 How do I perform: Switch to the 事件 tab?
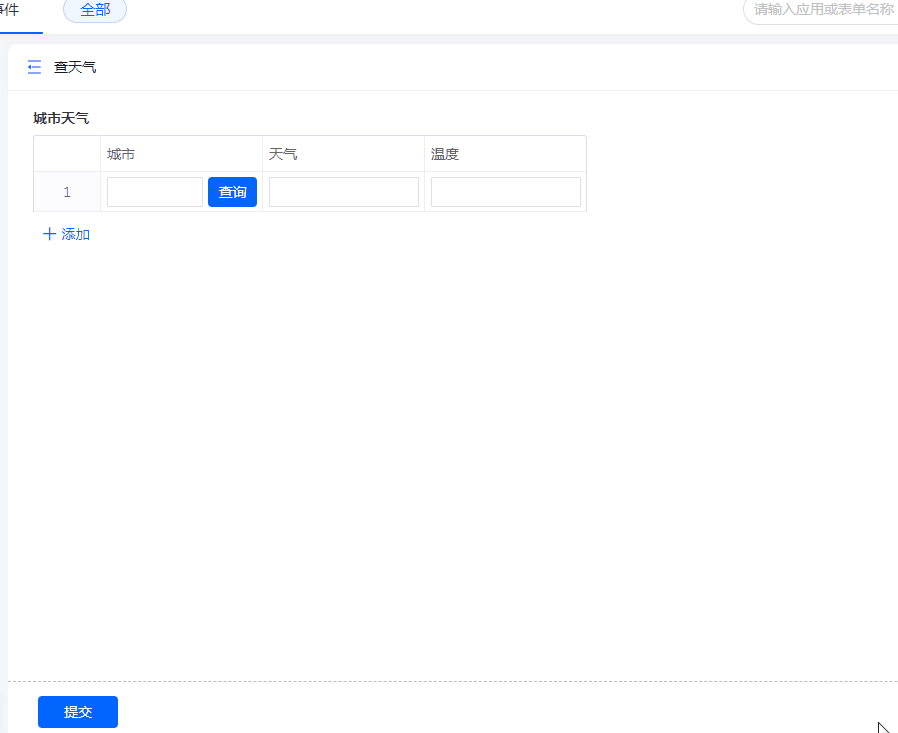click(10, 10)
